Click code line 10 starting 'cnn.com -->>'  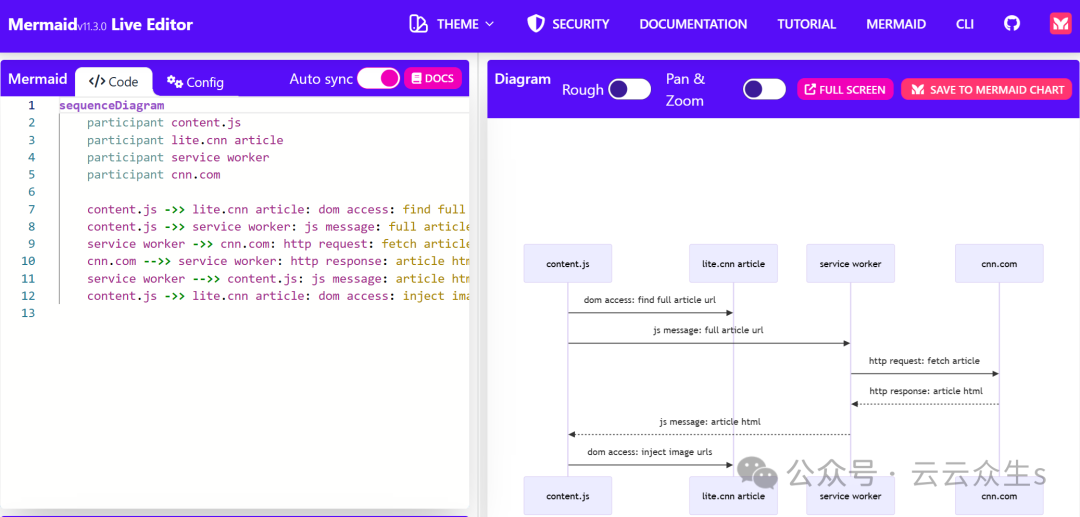tap(278, 261)
